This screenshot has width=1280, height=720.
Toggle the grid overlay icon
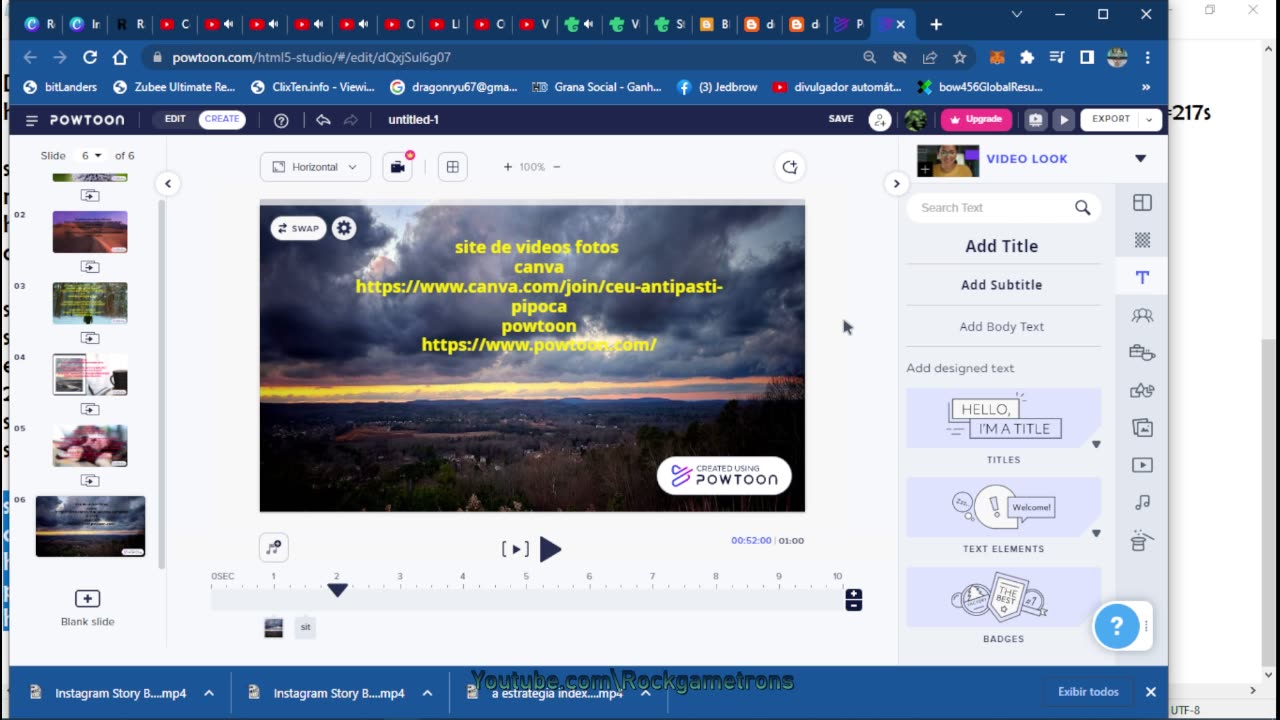coord(452,167)
